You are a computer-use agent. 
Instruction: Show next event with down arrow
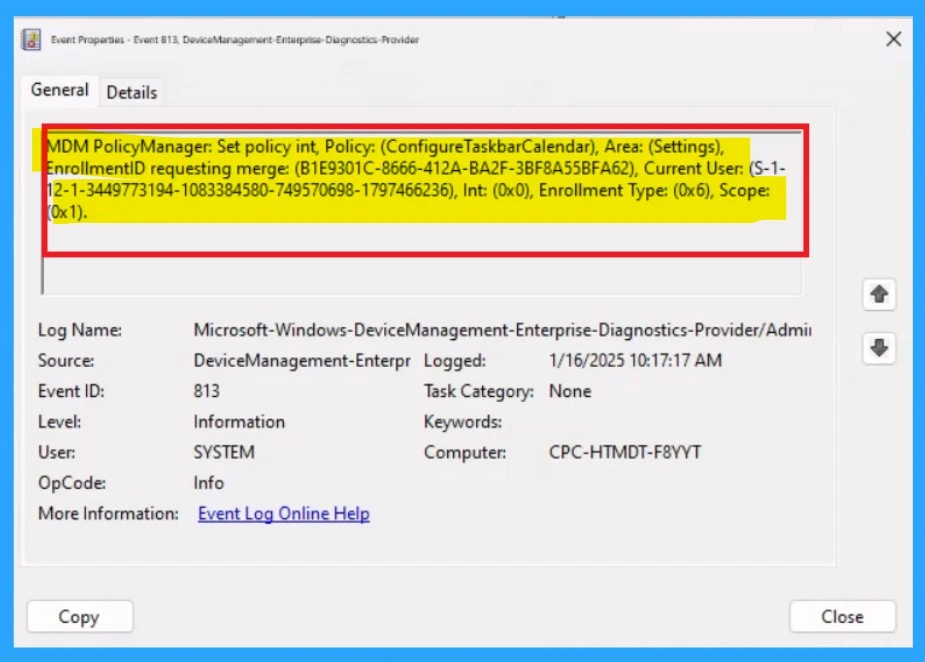[x=879, y=348]
